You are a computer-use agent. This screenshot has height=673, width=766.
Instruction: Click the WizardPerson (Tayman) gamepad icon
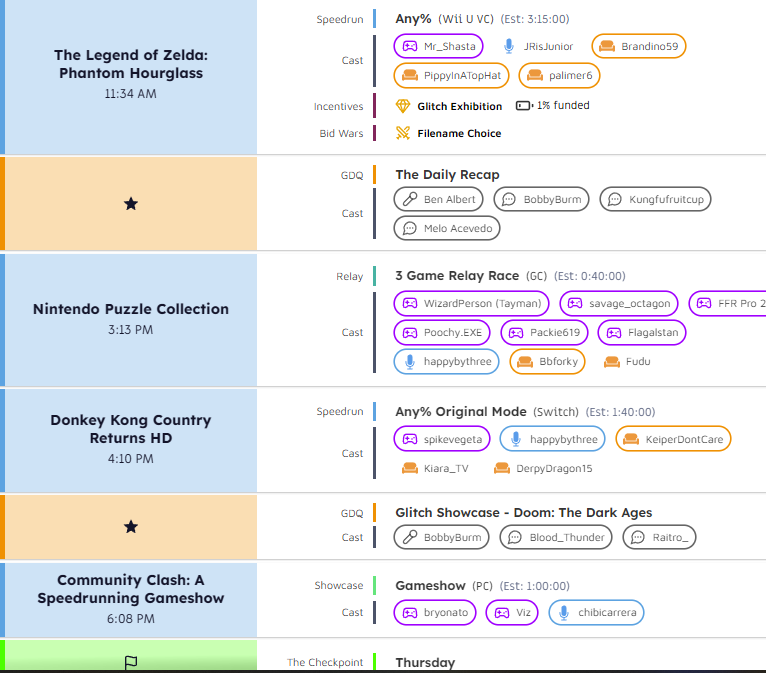pos(410,303)
